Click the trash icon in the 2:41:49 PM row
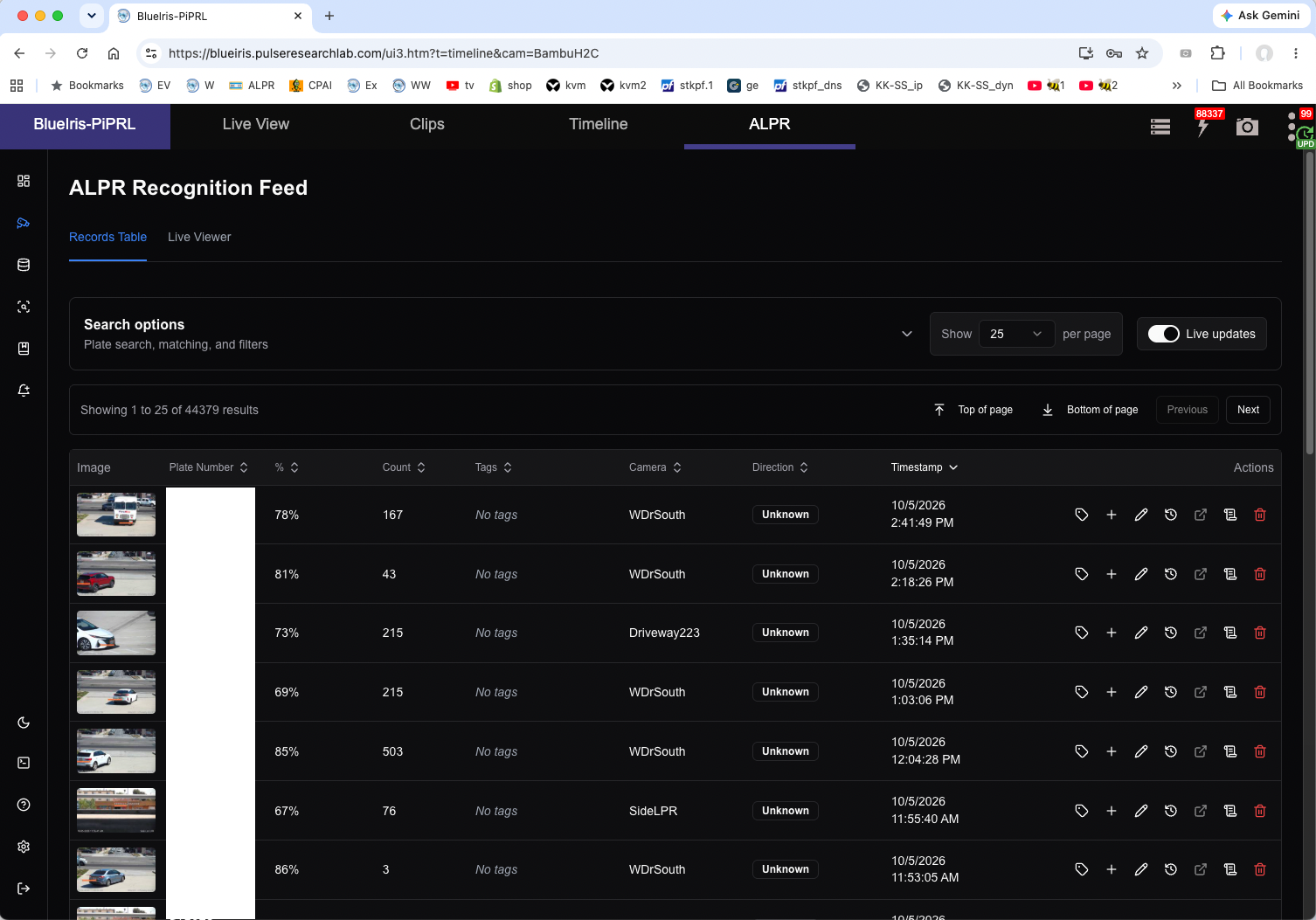 click(x=1260, y=515)
